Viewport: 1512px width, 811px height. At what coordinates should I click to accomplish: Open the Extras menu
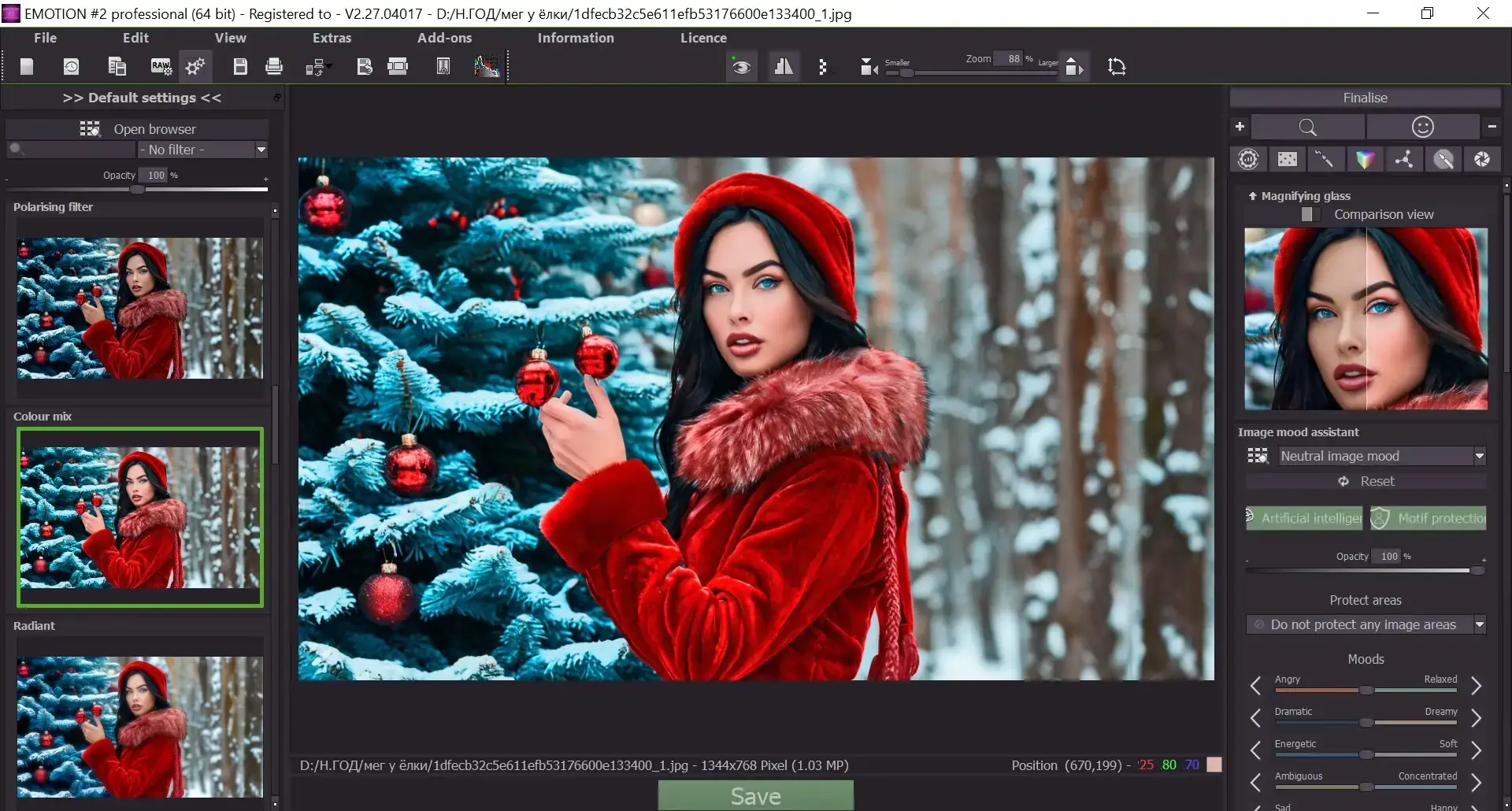332,38
